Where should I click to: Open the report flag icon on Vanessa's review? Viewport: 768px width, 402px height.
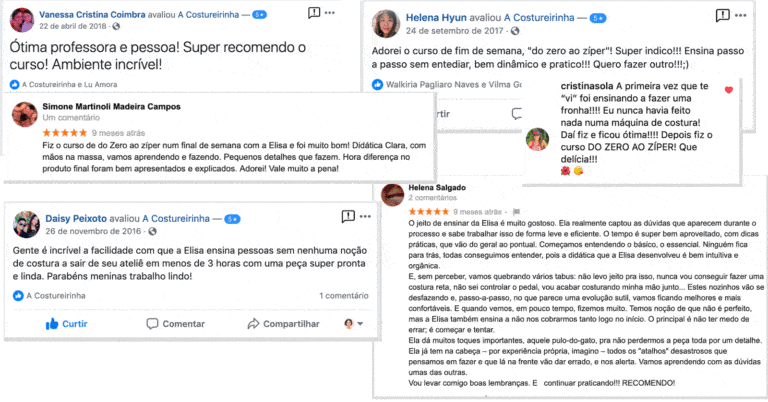tap(313, 13)
